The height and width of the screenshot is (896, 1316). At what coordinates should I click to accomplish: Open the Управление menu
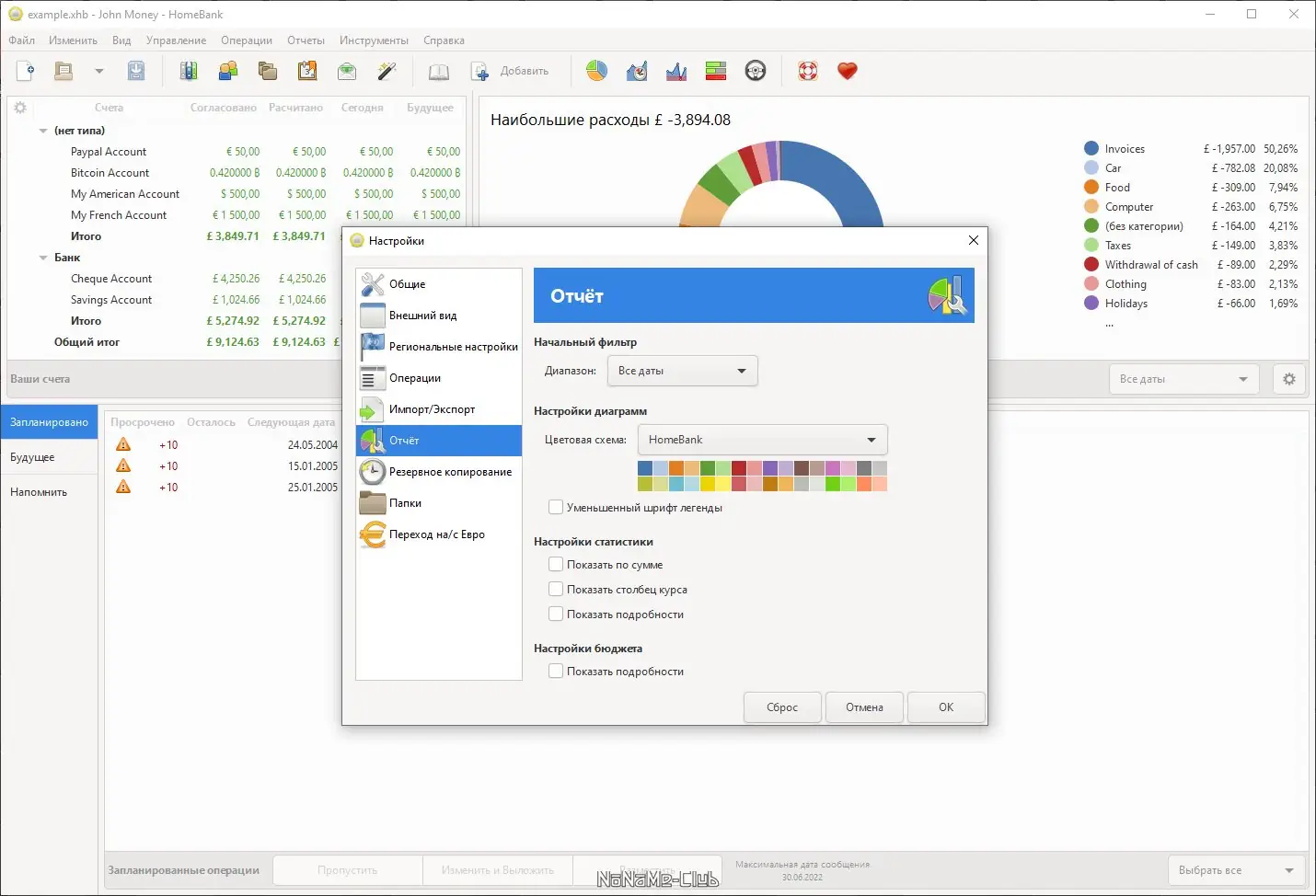click(176, 40)
